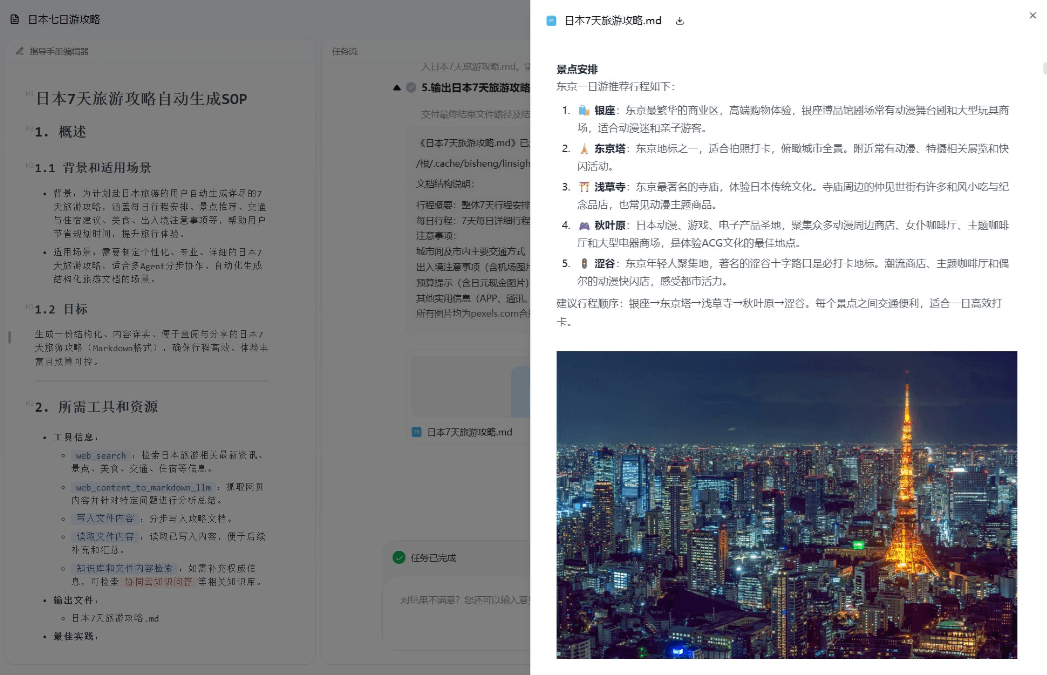This screenshot has width=1047, height=675.
Task: Click the preview panel vertical scrollbar
Action: click(1043, 70)
